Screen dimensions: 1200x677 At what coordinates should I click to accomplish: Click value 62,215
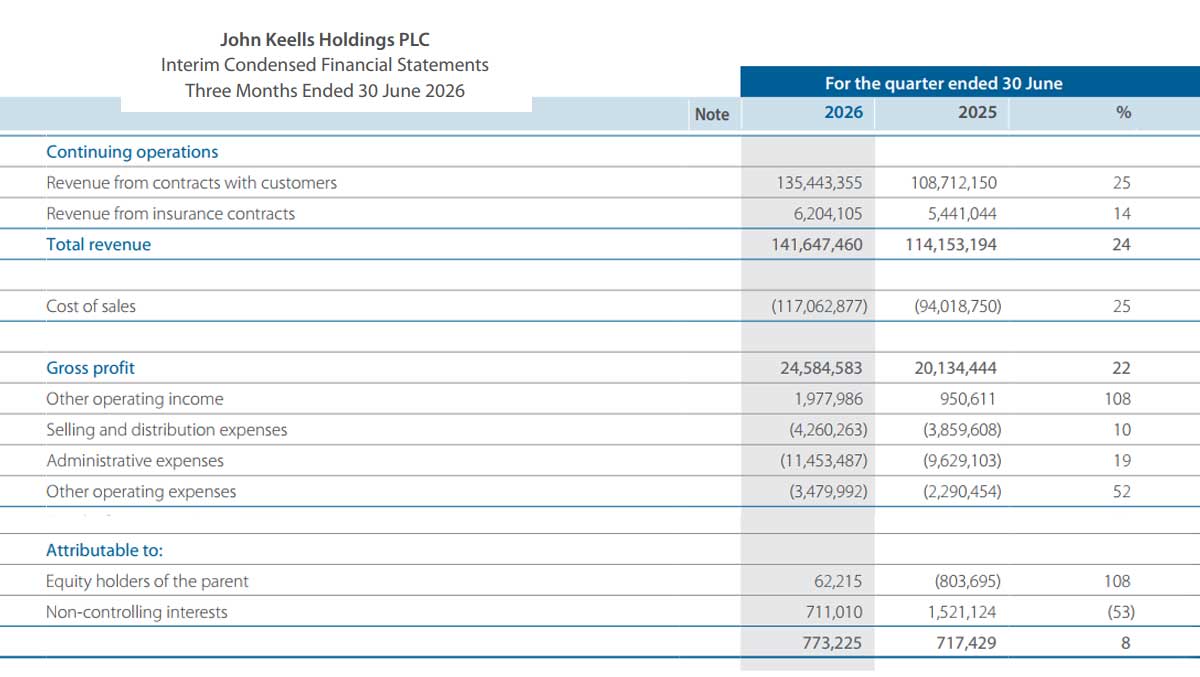[839, 581]
